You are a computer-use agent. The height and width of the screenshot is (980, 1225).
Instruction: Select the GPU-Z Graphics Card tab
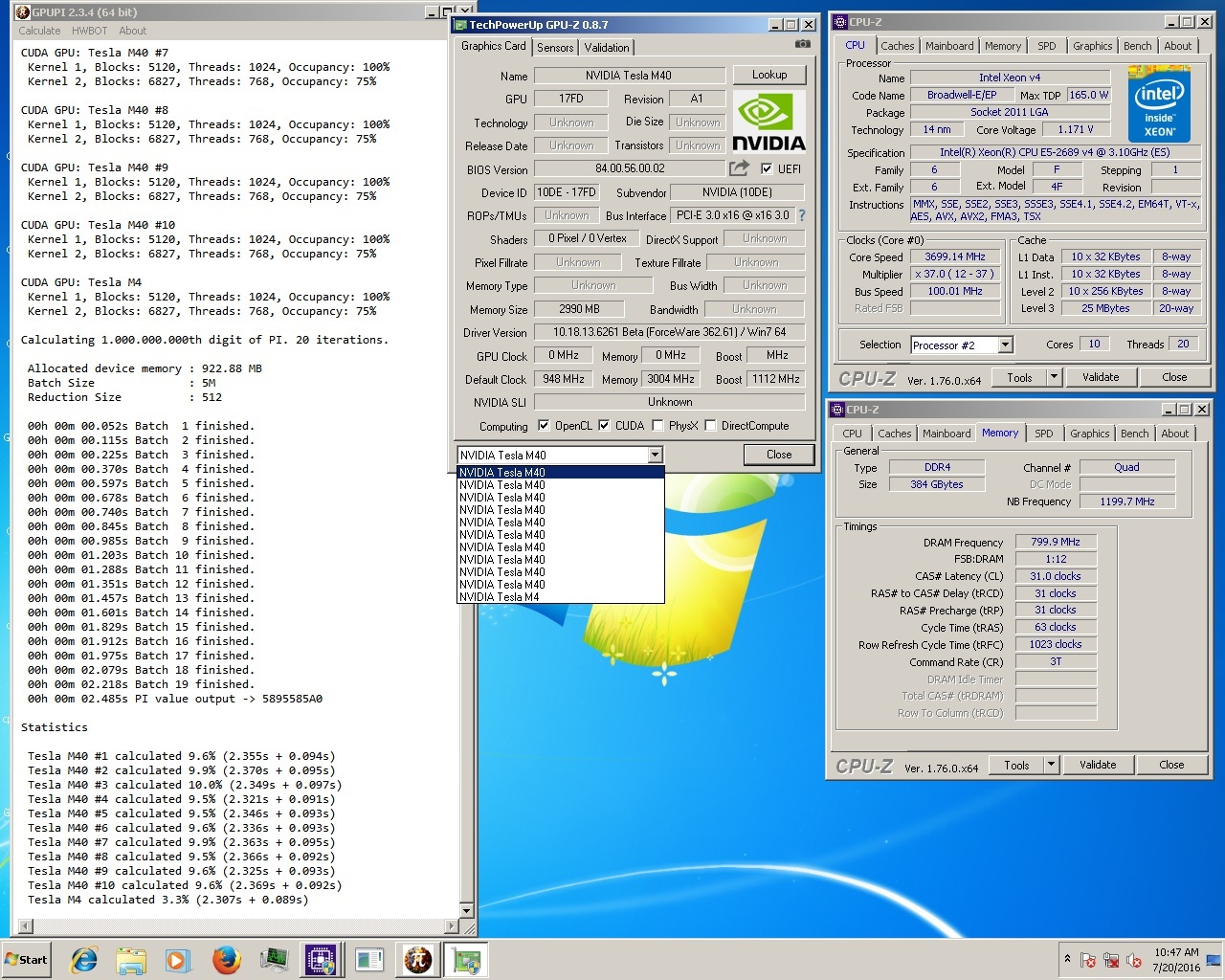pyautogui.click(x=494, y=46)
